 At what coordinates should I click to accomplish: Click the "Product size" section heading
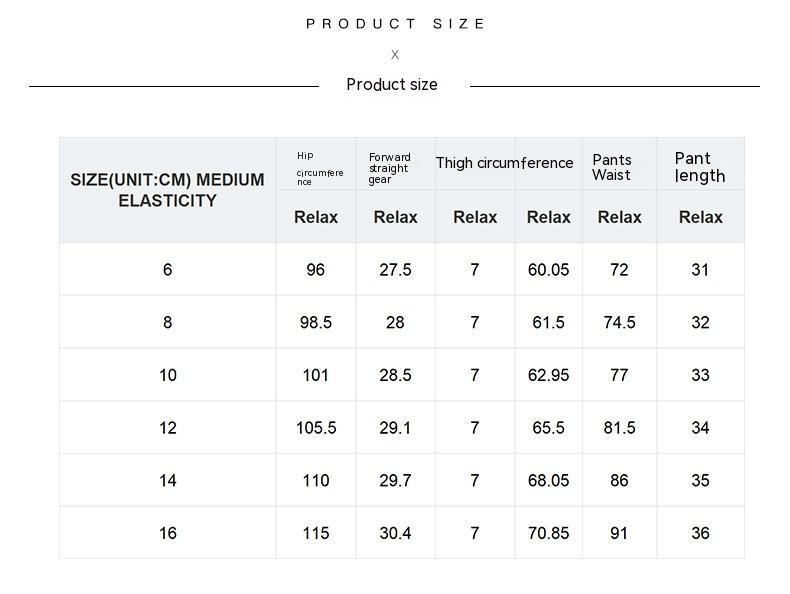pyautogui.click(x=392, y=85)
